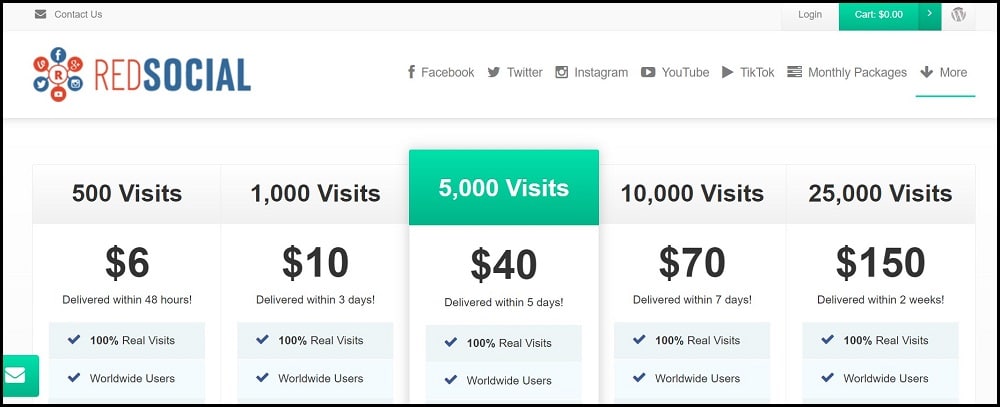The width and height of the screenshot is (1000, 407).
Task: Click the YouTube play icon in the menu
Action: (648, 72)
